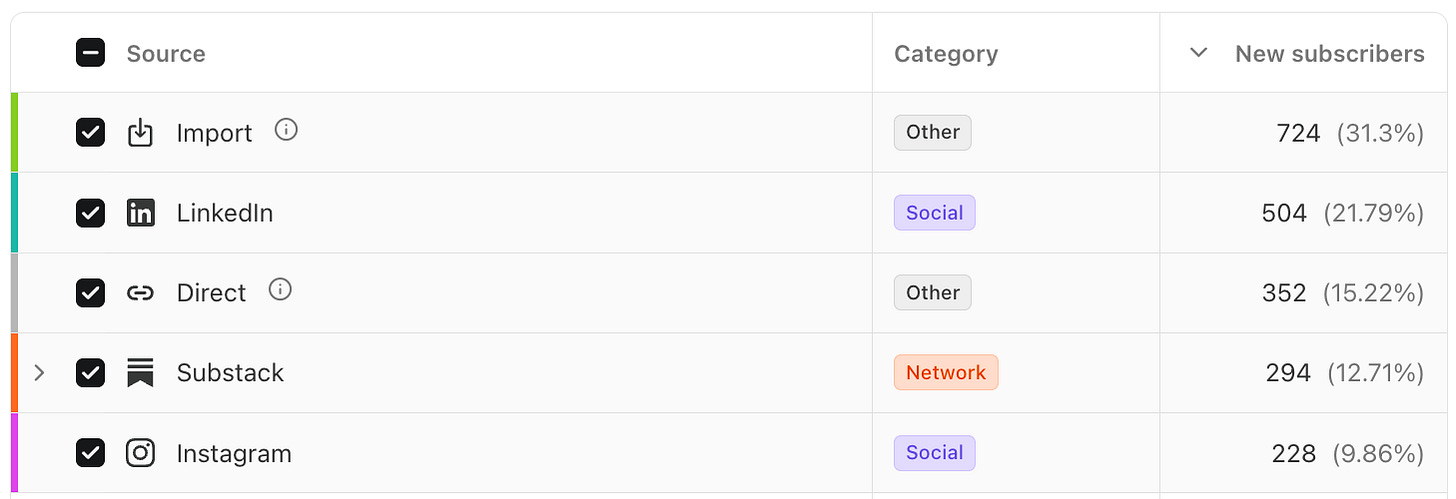
Task: Click the Network tag on Substack row
Action: [x=945, y=373]
